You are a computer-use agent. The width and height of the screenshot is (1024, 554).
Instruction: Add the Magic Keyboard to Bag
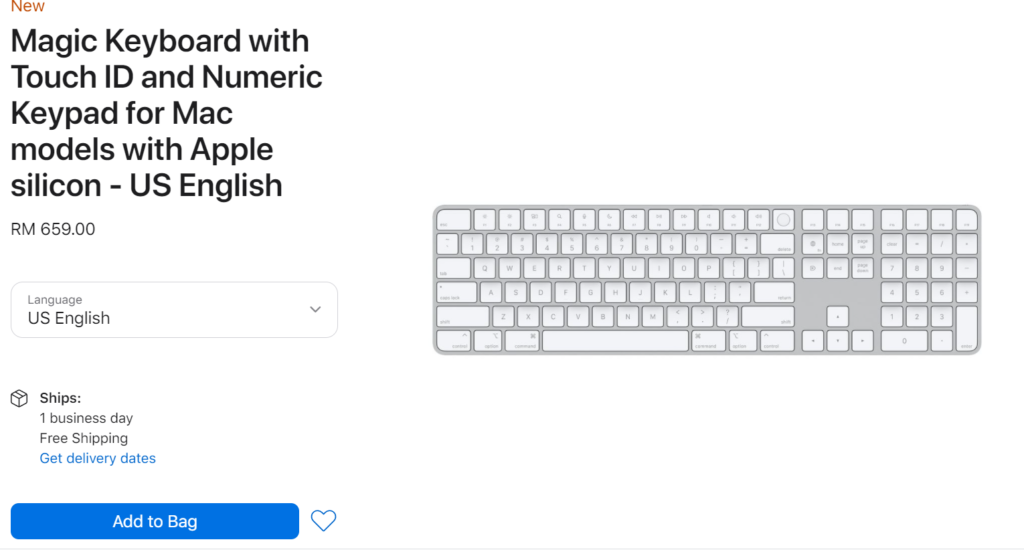(x=155, y=521)
